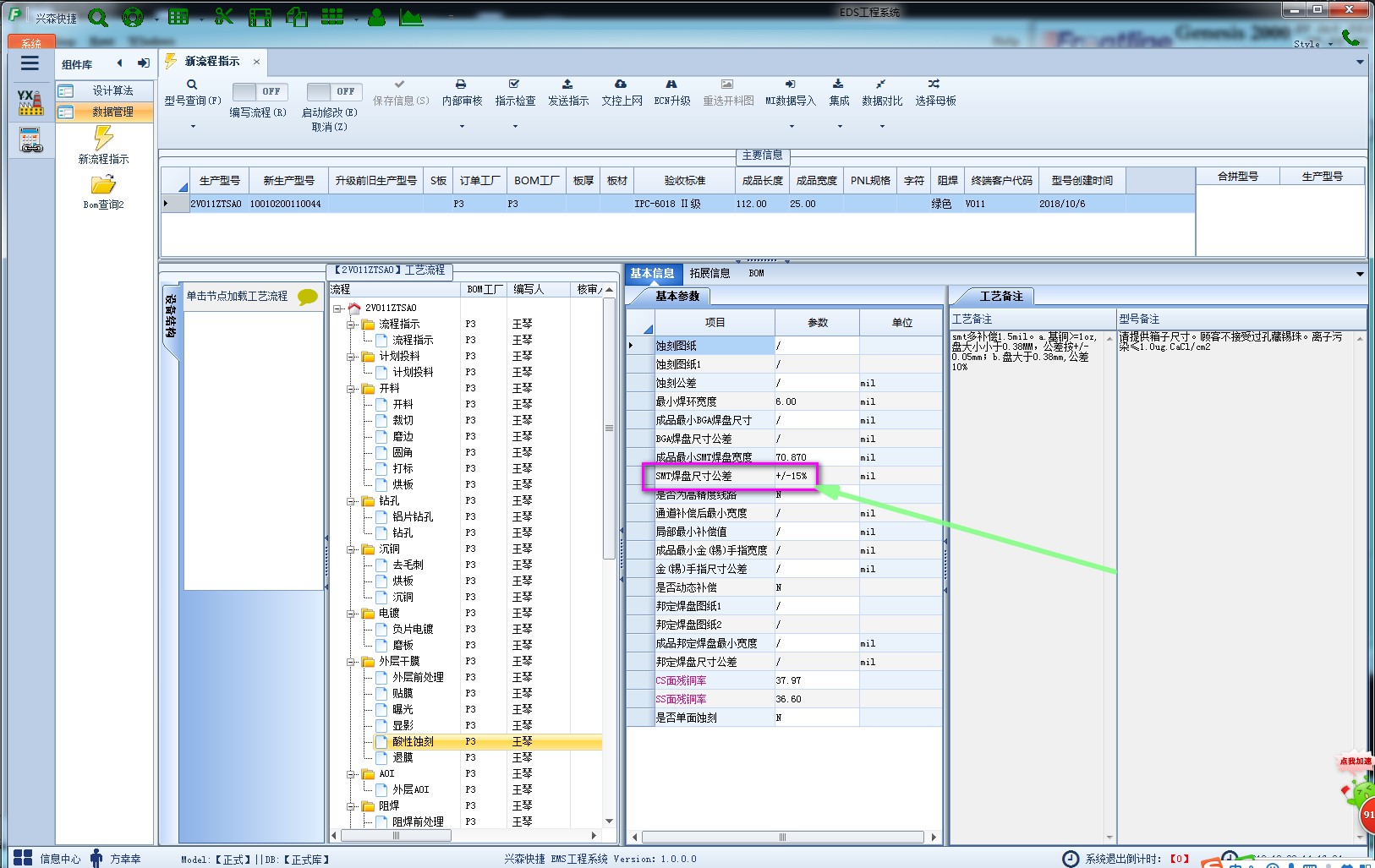
Task: Click 内部审核 print toolbar button
Action: point(462,93)
